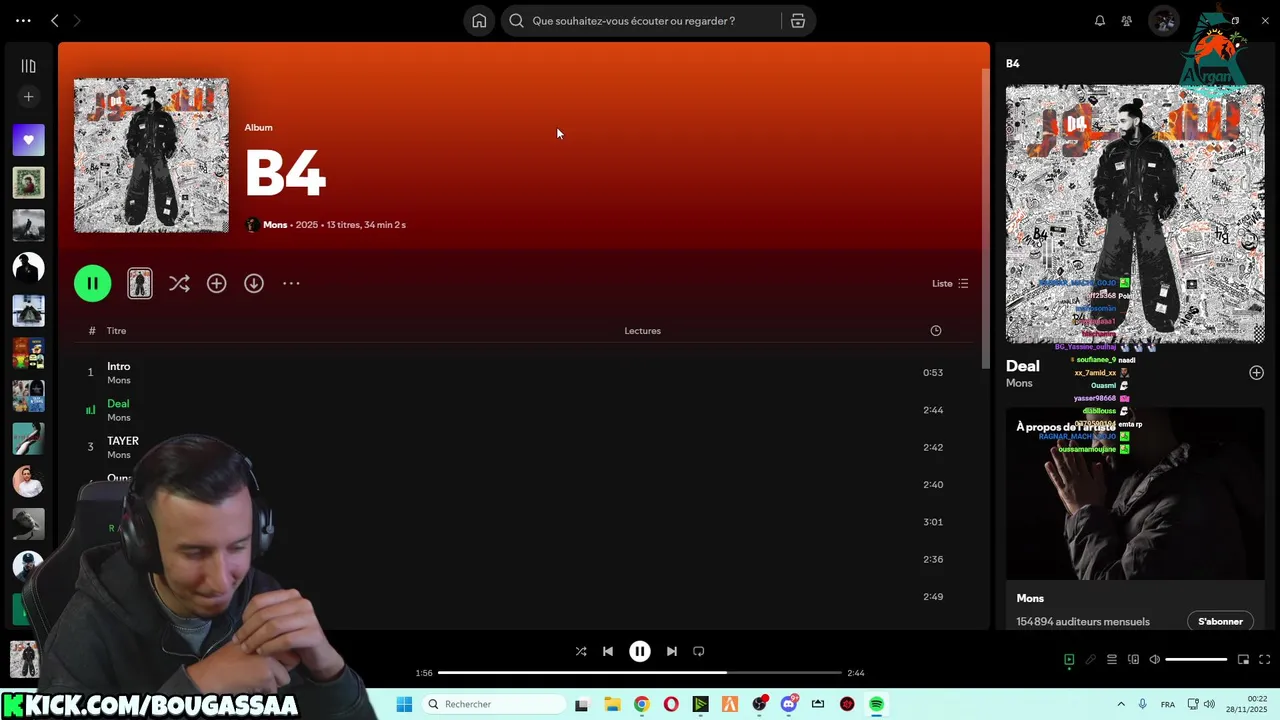Screen dimensions: 1280x720
Task: Open the Browse icon in search bar
Action: [798, 21]
